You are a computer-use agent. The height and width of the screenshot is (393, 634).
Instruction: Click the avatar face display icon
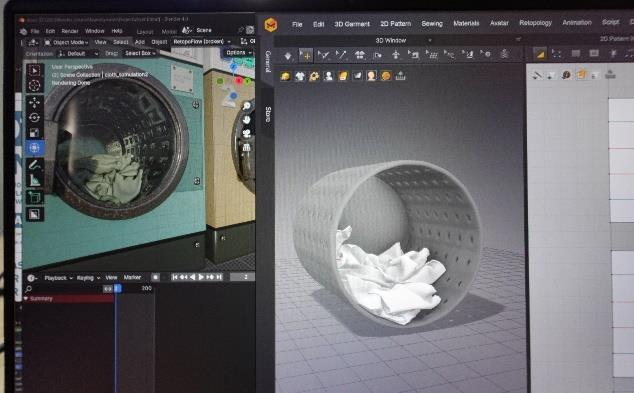[371, 76]
